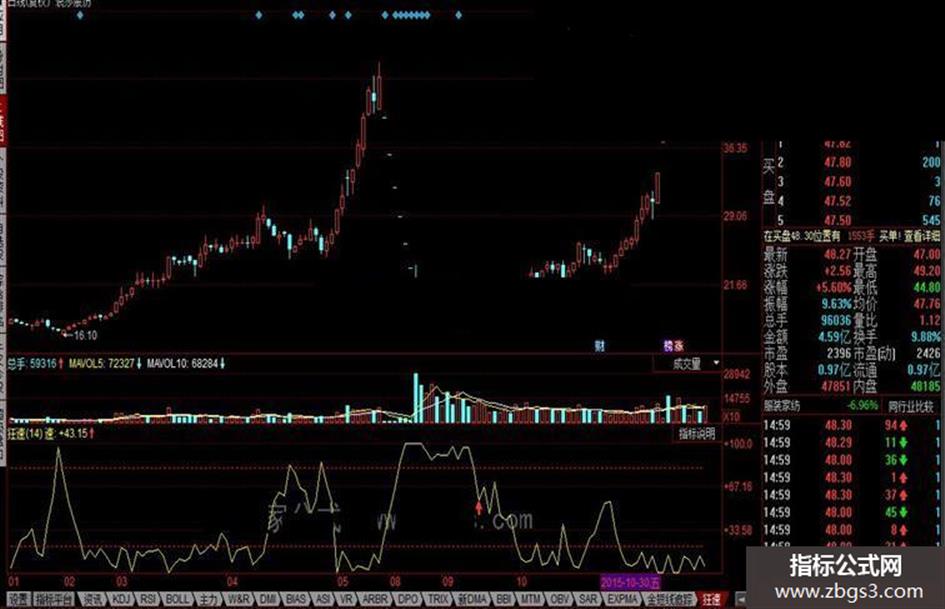
Task: Select the ARBR indicator tab
Action: [375, 599]
